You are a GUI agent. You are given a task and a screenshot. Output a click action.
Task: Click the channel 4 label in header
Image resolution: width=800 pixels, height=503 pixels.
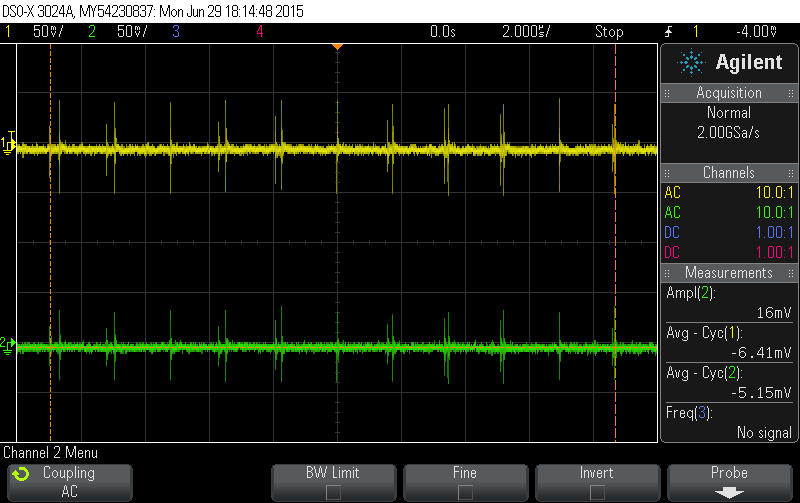[x=260, y=32]
